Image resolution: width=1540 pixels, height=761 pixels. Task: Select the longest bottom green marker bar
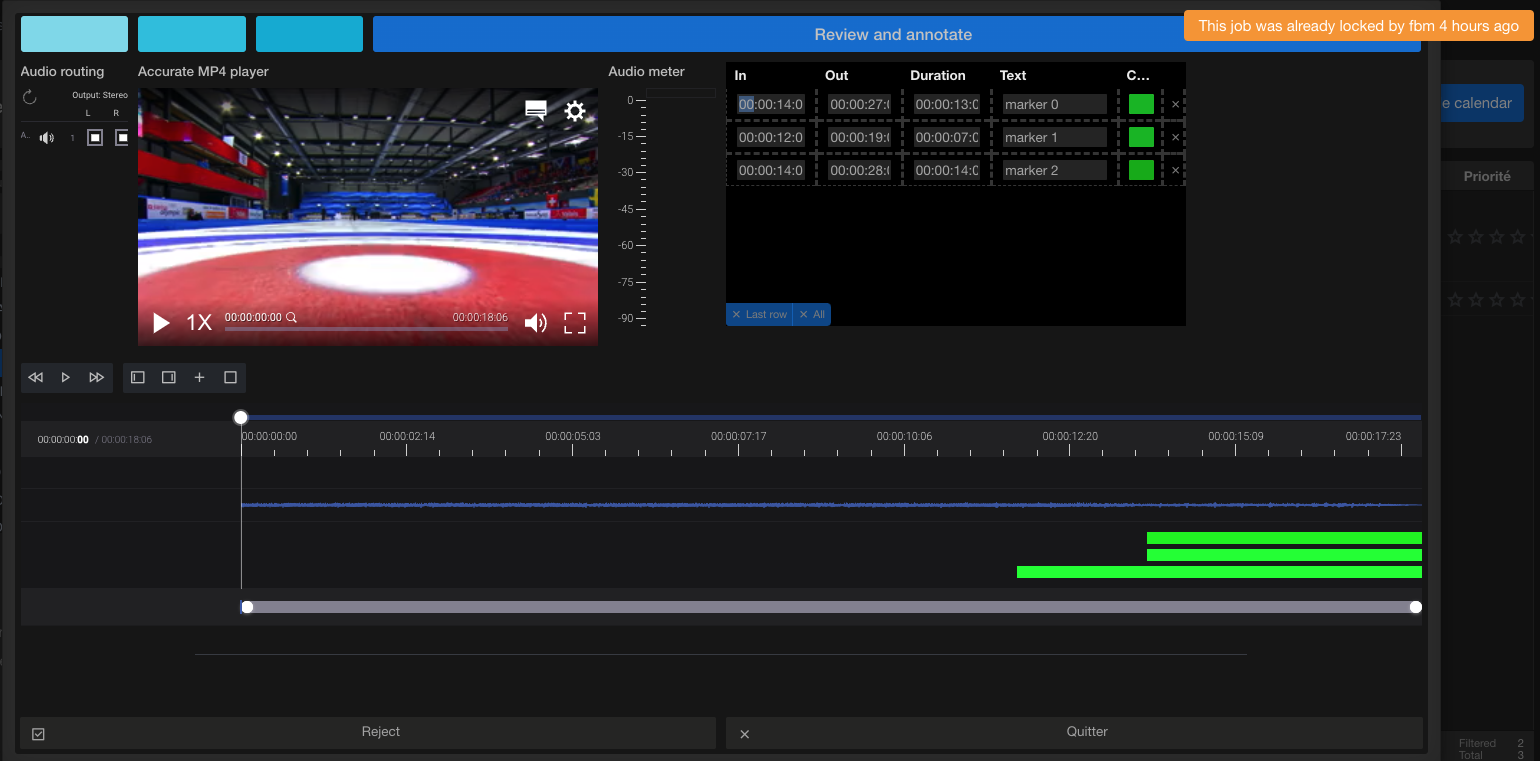click(x=1219, y=572)
